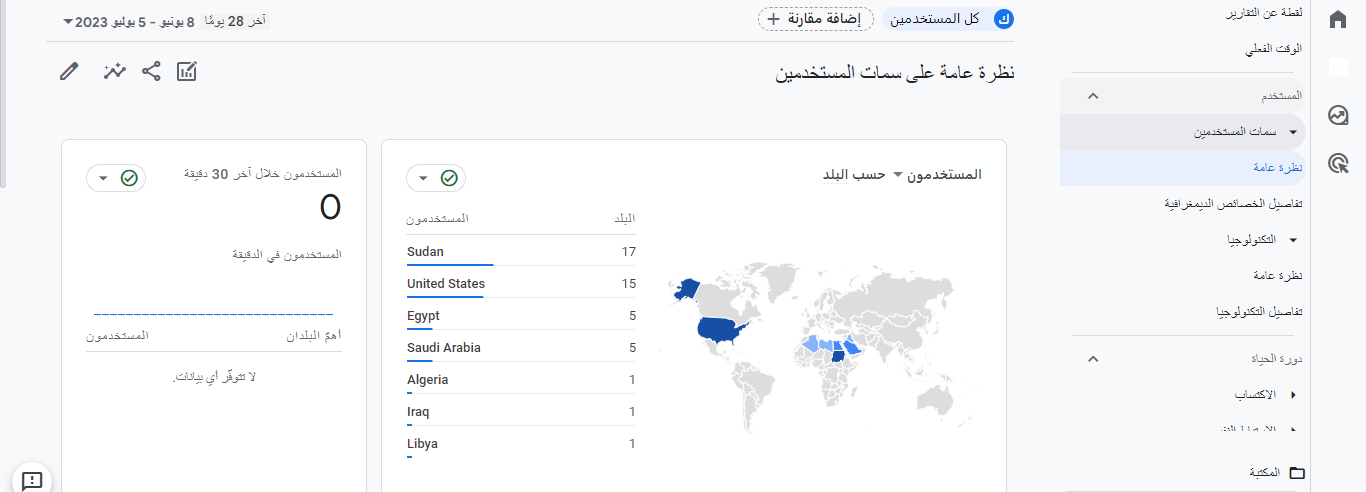This screenshot has width=1366, height=492.
Task: Click the Egypt table row
Action: tap(521, 316)
